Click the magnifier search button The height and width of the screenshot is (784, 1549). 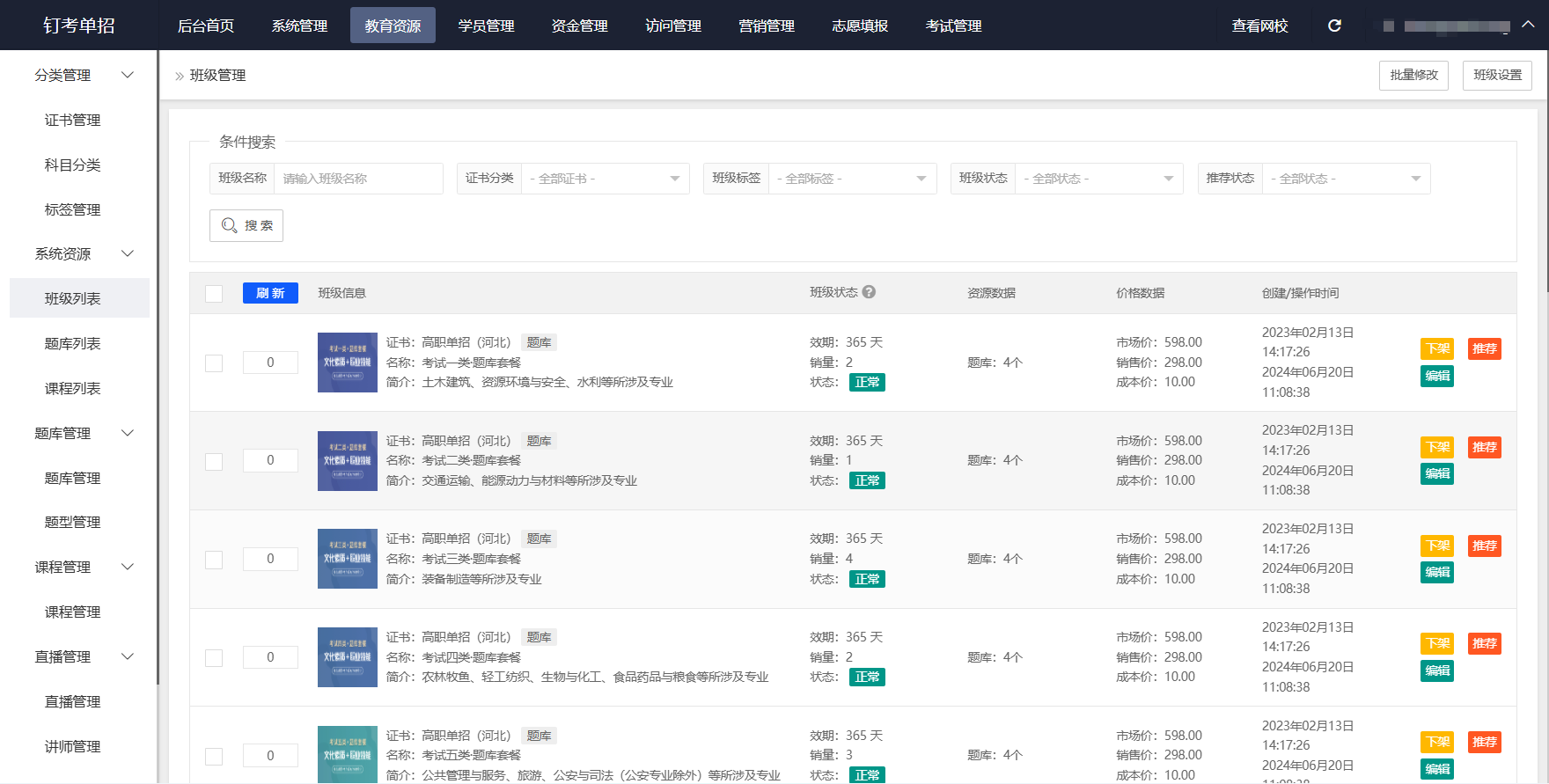(246, 225)
